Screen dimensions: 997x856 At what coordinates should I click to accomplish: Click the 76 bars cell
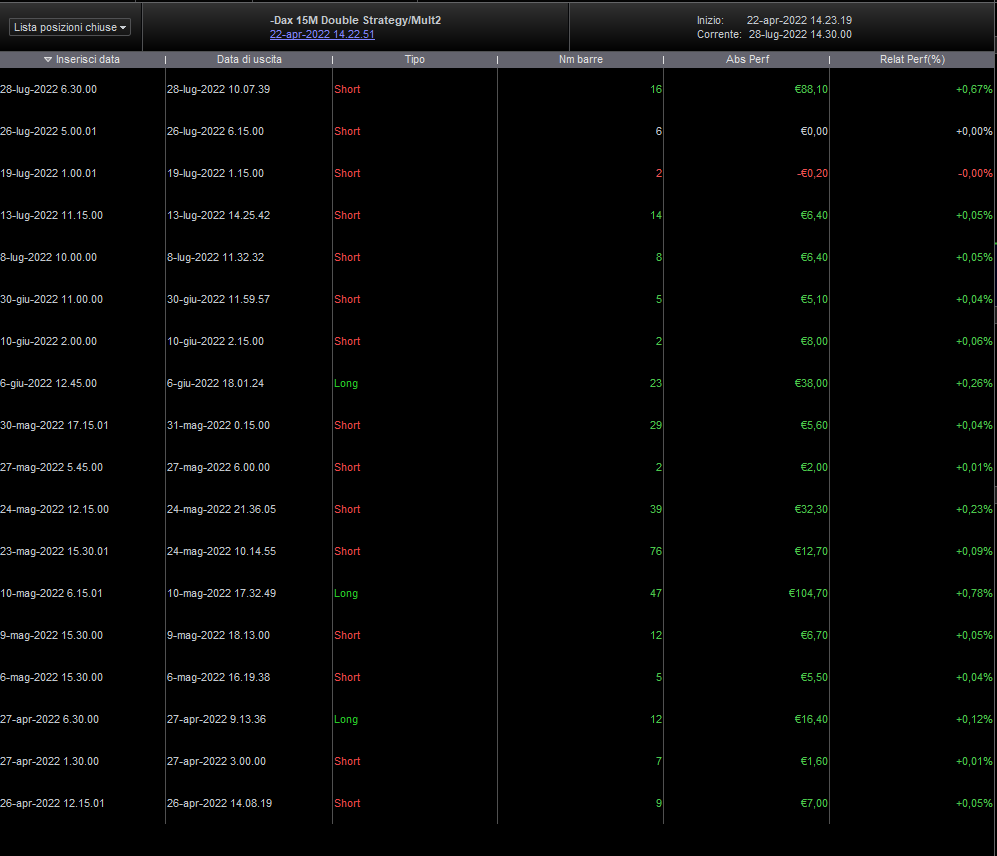click(x=656, y=551)
